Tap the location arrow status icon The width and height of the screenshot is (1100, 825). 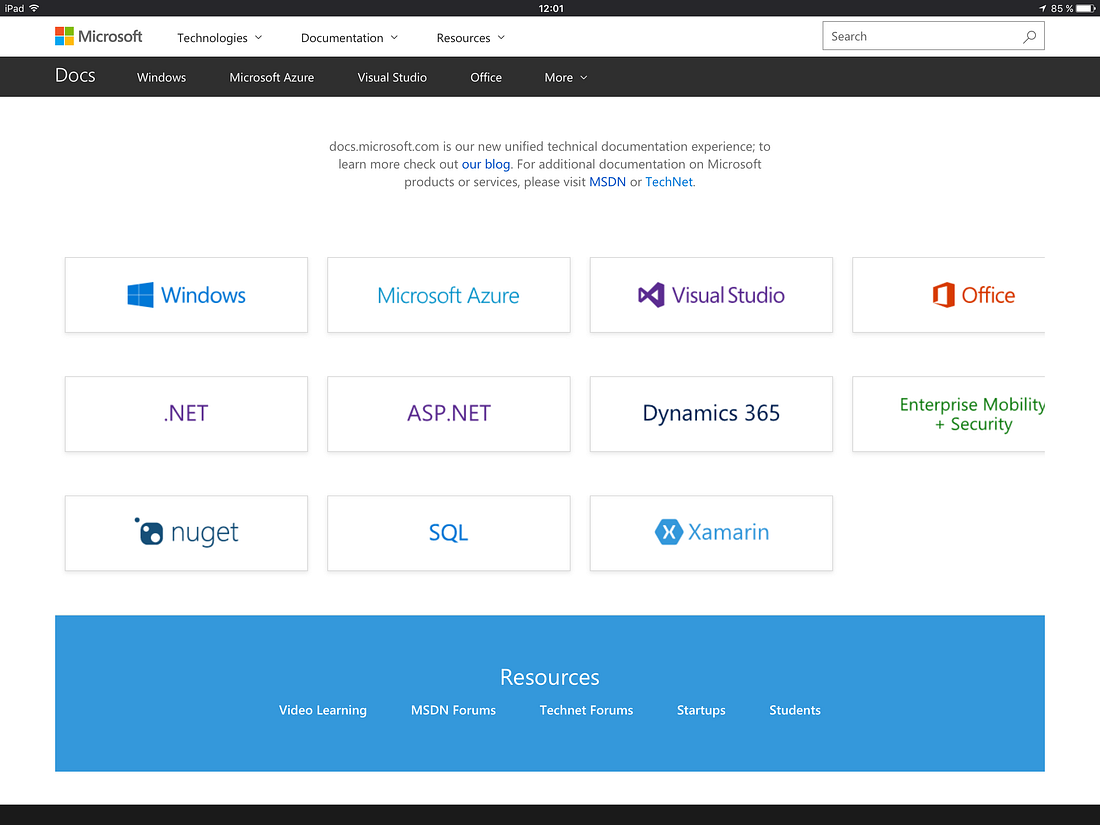pyautogui.click(x=1042, y=8)
